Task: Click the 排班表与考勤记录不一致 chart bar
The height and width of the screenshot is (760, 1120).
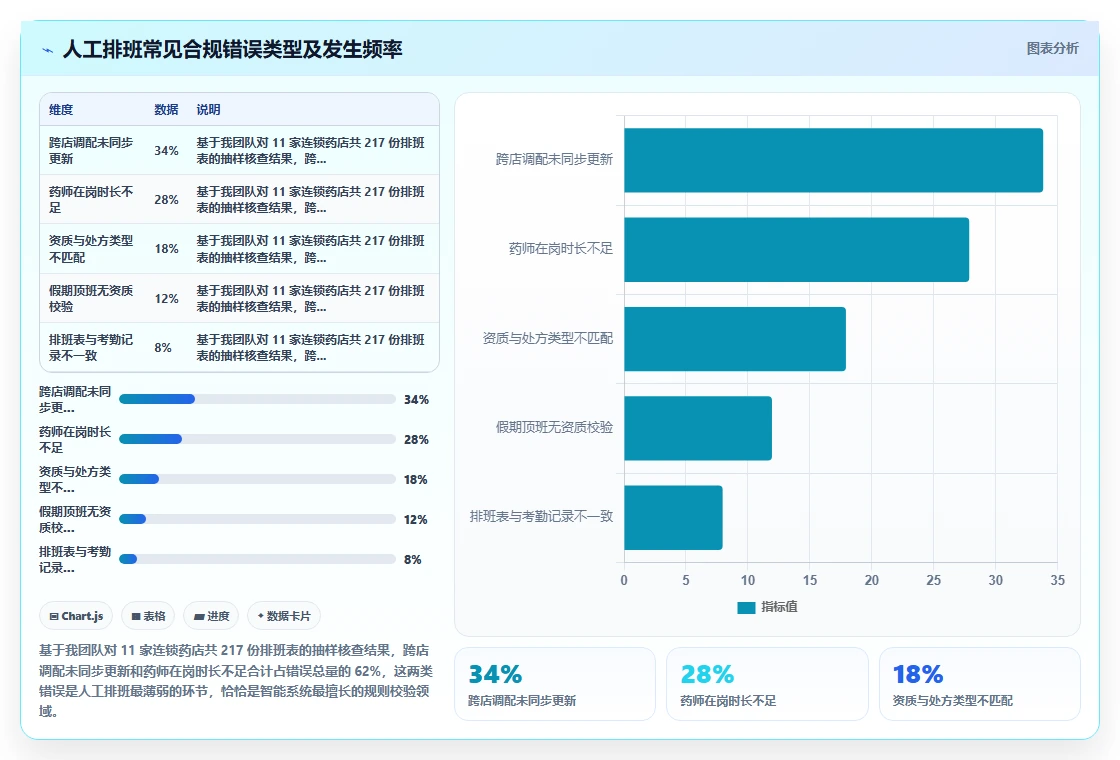Action: pyautogui.click(x=674, y=517)
